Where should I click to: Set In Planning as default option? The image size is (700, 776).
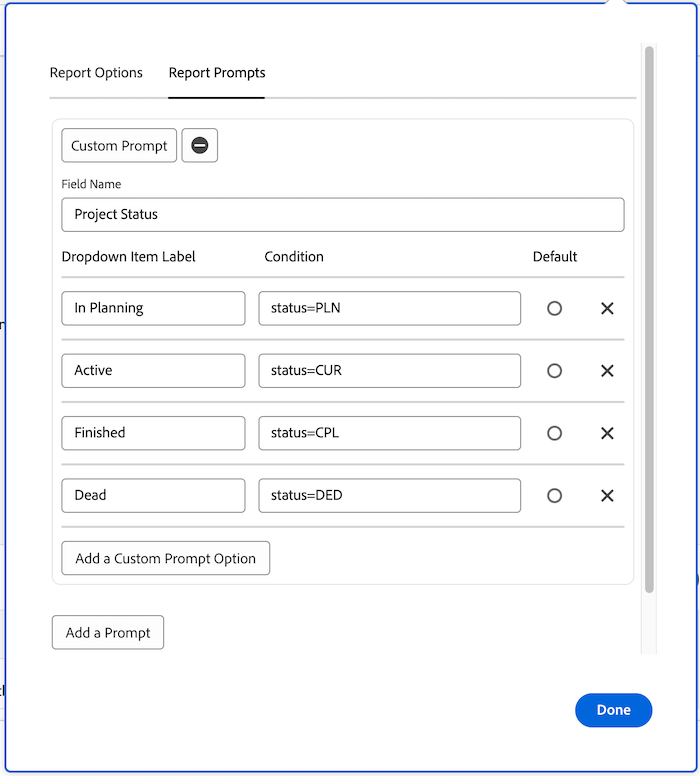tap(554, 309)
